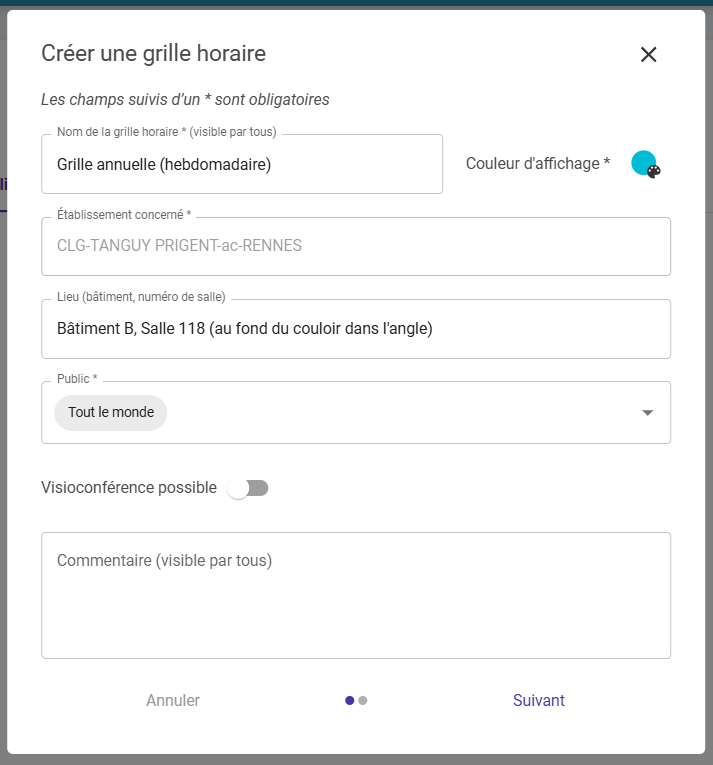713x765 pixels.
Task: Click the teal Couleur d'affichage swatch
Action: (642, 162)
